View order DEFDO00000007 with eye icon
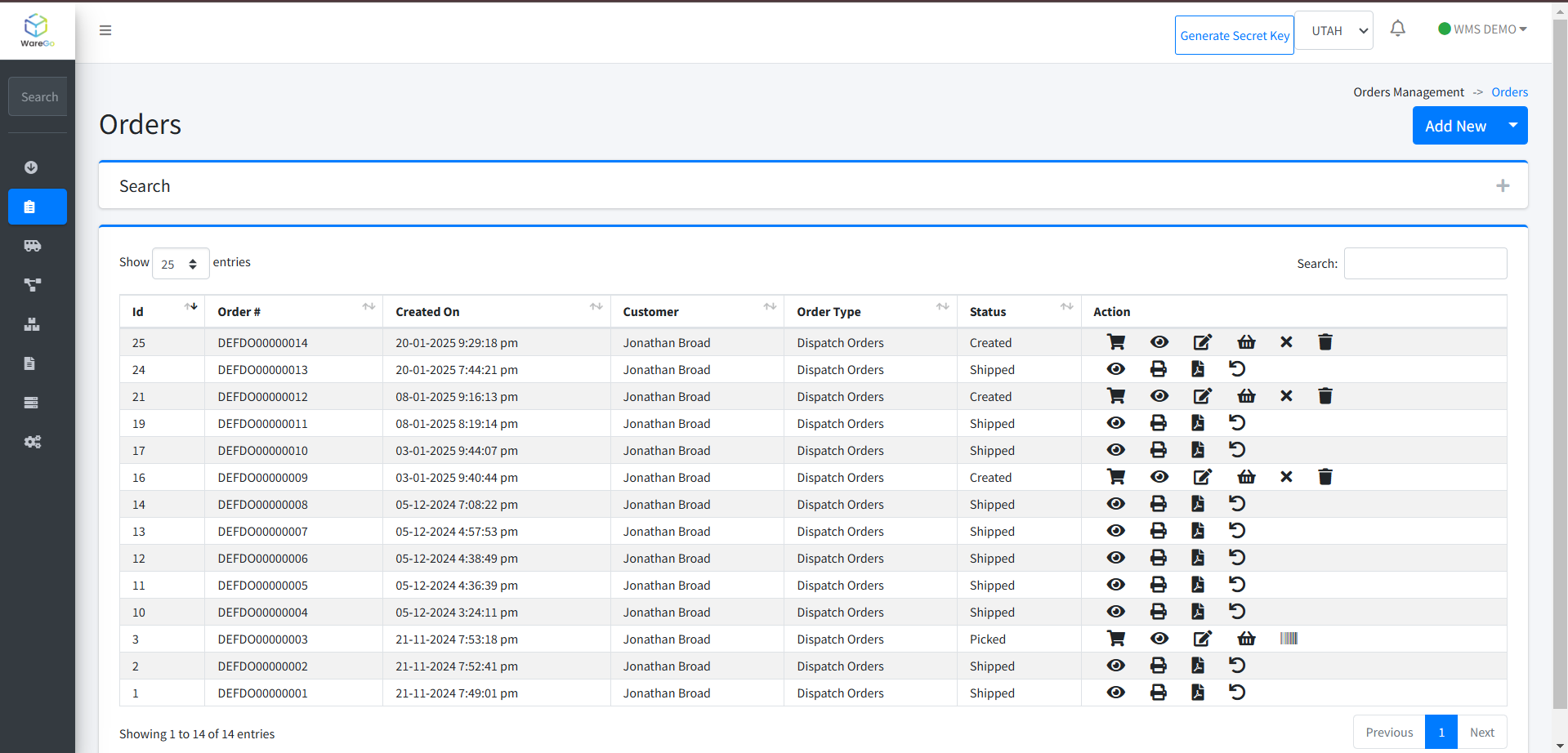The image size is (1568, 753). [x=1116, y=531]
